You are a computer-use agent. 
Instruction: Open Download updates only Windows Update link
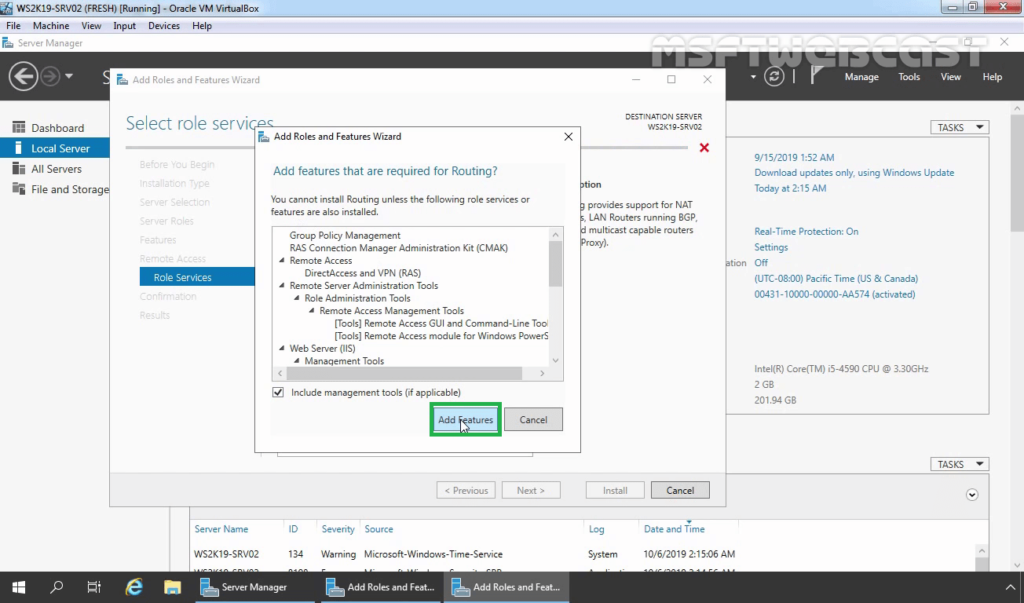pyautogui.click(x=854, y=172)
